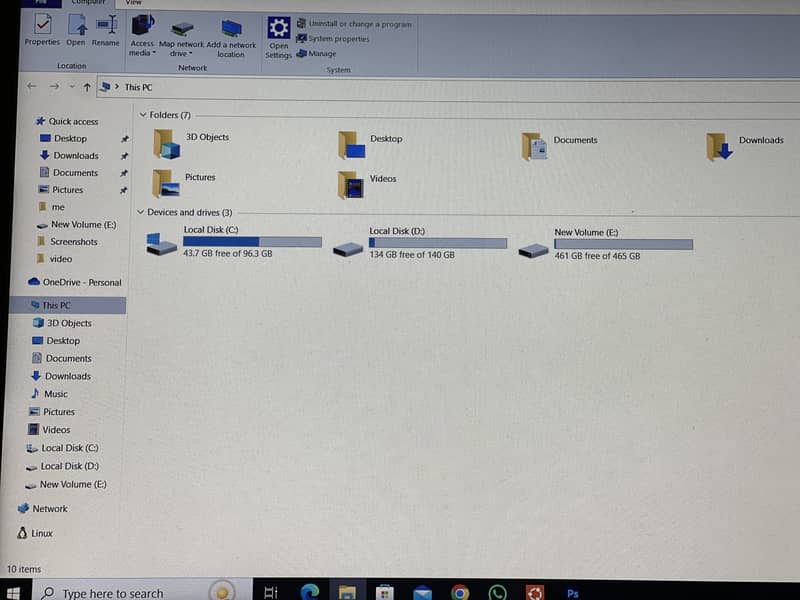The height and width of the screenshot is (600, 800).
Task: Collapse the Devices and drives section
Action: point(141,213)
